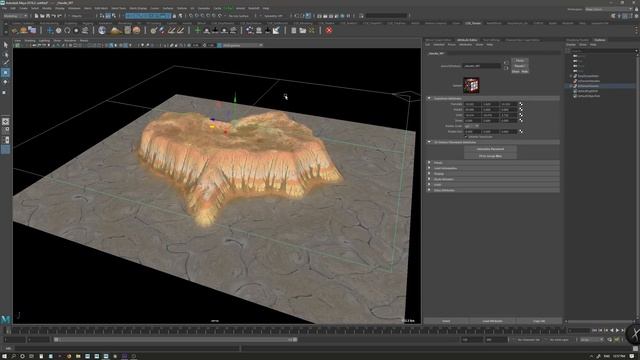Viewport: 640px width, 360px height.
Task: Click the Presets button in Attribute Editor
Action: tap(520, 66)
